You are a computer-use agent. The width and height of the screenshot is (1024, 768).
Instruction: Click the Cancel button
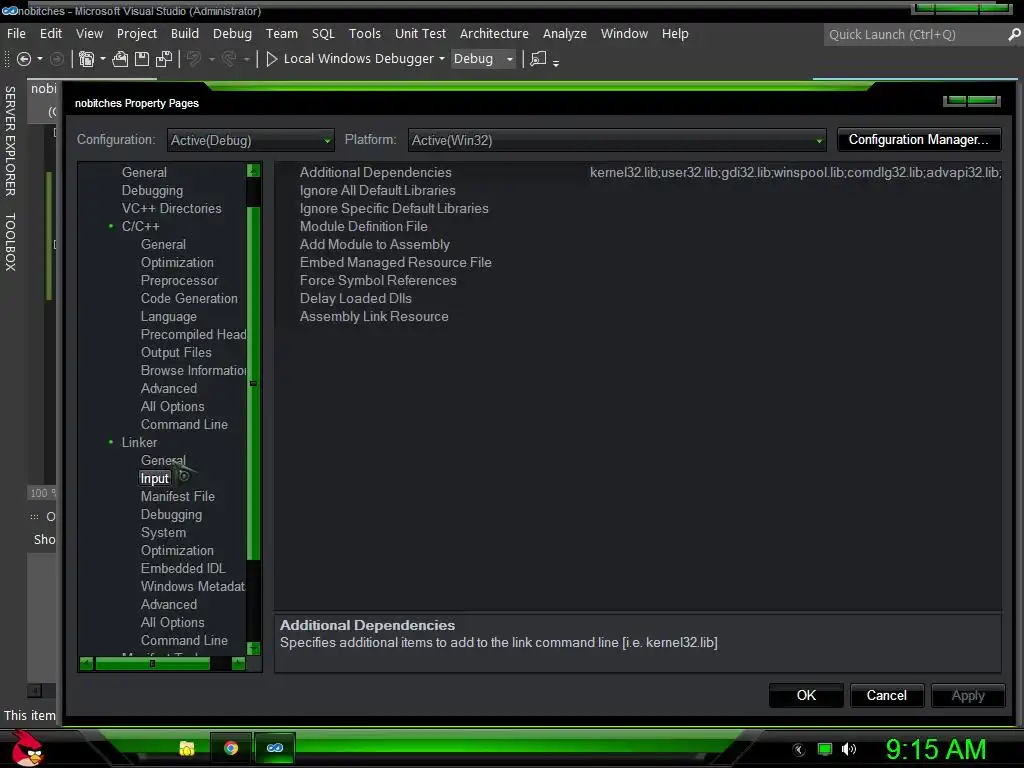[x=886, y=696]
